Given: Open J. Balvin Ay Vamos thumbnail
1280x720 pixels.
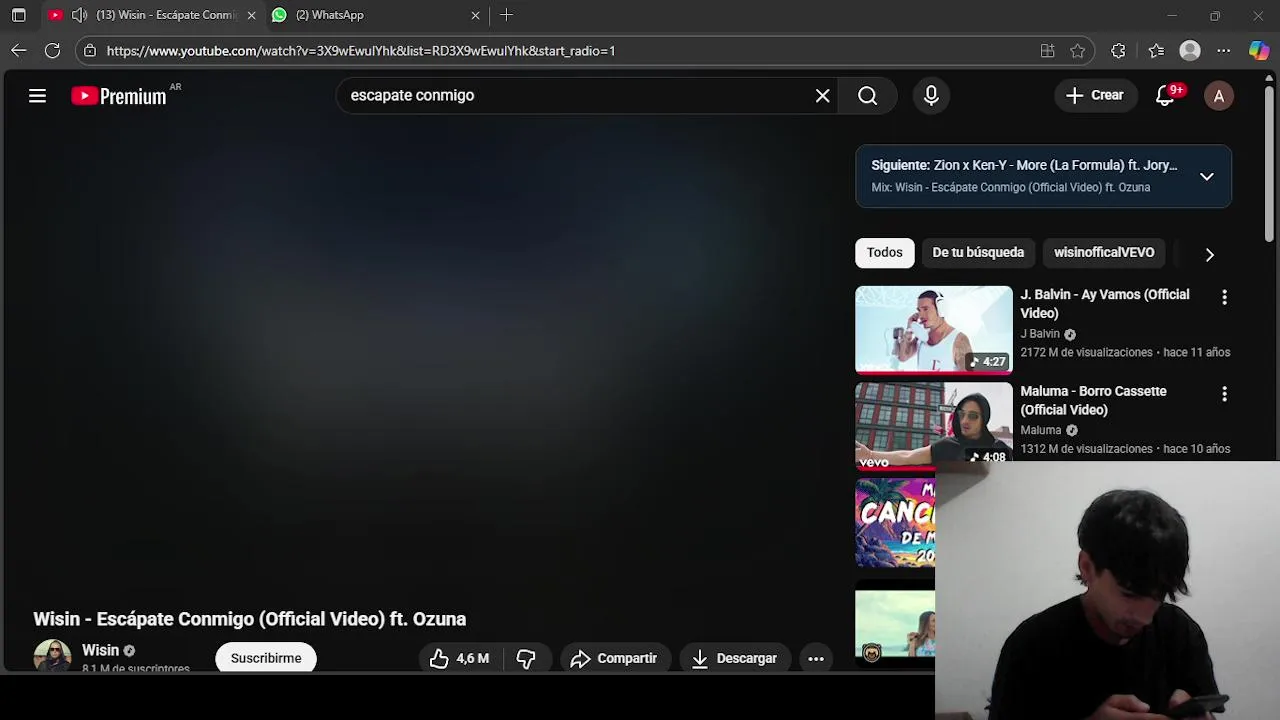Looking at the screenshot, I should click(x=934, y=330).
